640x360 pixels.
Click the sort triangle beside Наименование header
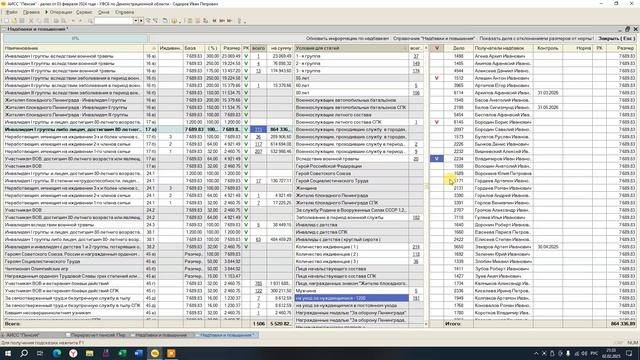153,48
